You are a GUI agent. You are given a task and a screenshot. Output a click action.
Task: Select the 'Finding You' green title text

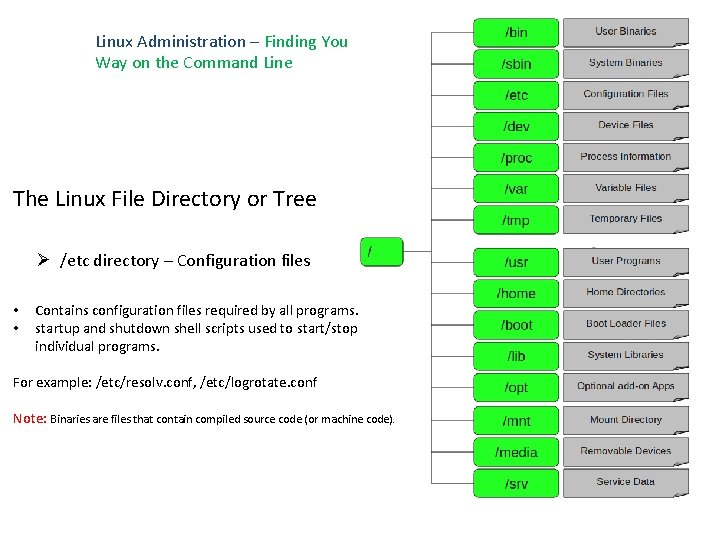click(306, 42)
